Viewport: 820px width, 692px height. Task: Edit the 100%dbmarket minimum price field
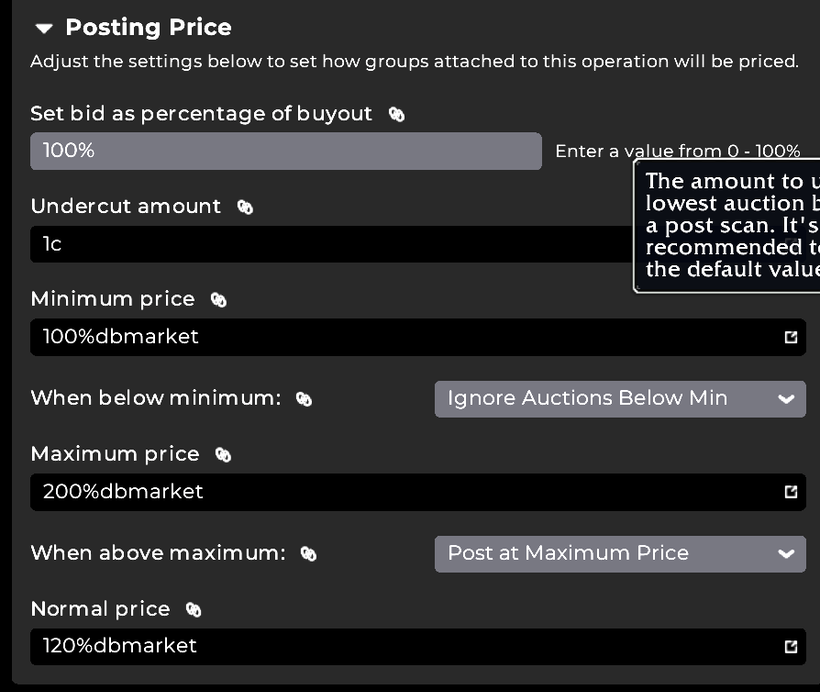click(400, 337)
